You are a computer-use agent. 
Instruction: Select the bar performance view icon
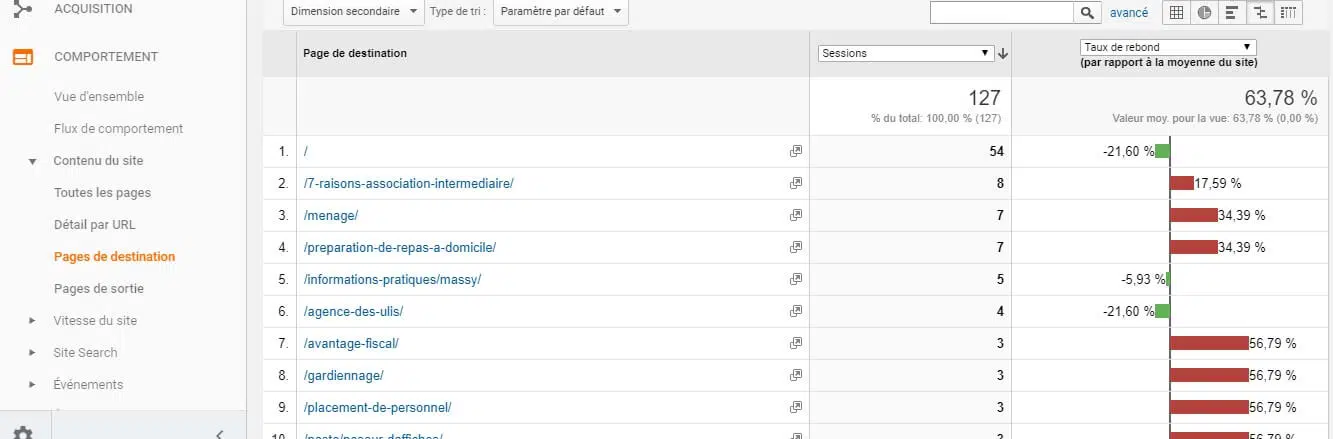(x=1232, y=13)
